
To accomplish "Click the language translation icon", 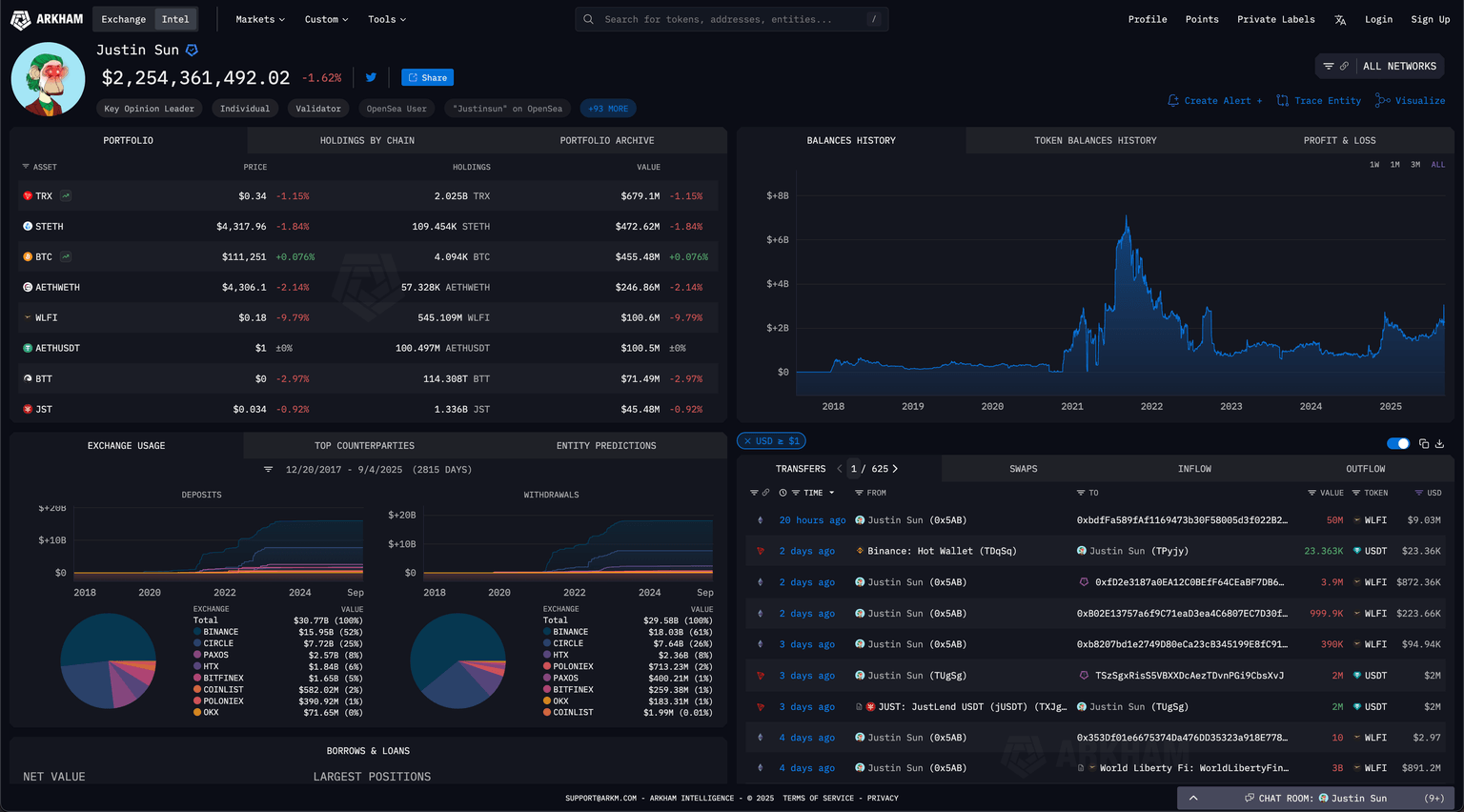I will pos(1340,19).
